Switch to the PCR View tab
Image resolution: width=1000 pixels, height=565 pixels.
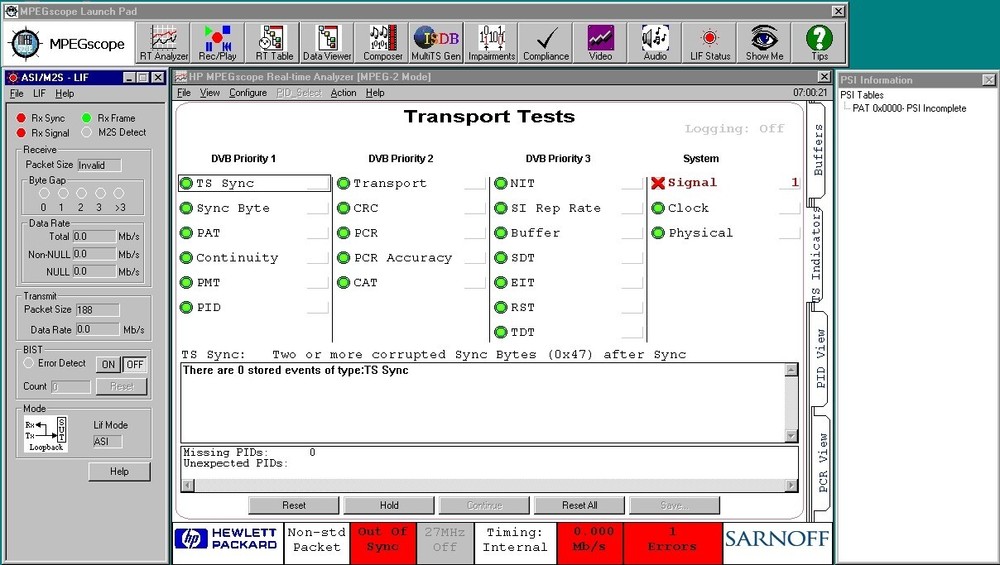(821, 463)
